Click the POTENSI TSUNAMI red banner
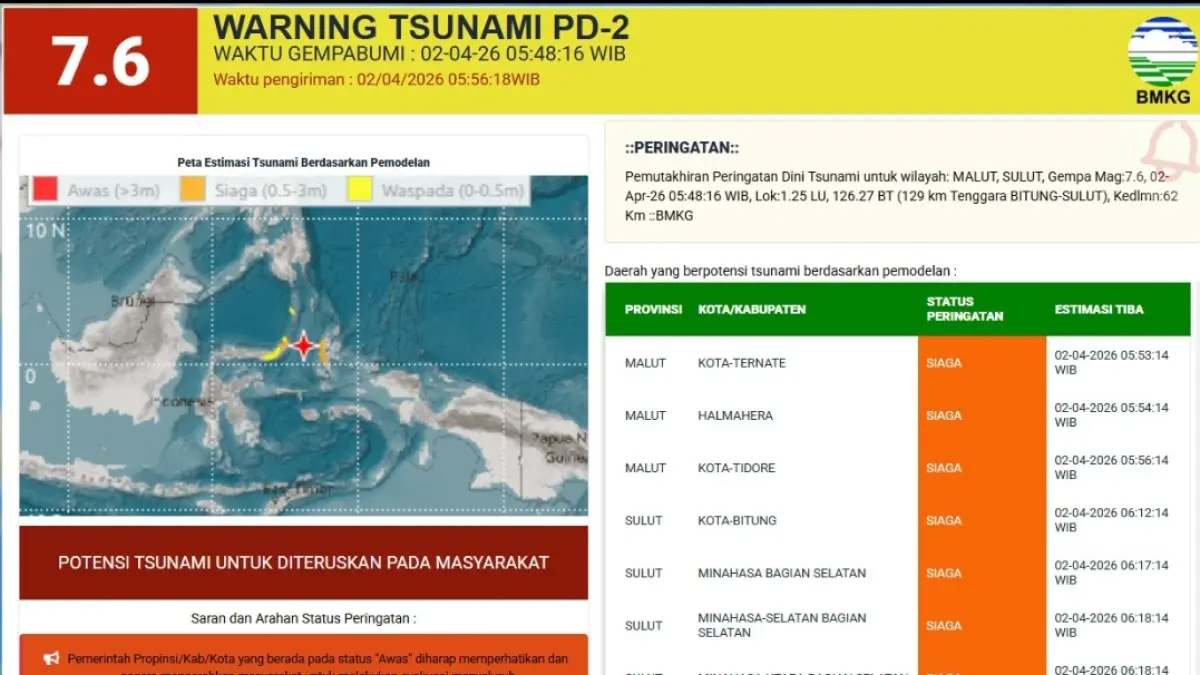Viewport: 1200px width, 675px height. (303, 563)
